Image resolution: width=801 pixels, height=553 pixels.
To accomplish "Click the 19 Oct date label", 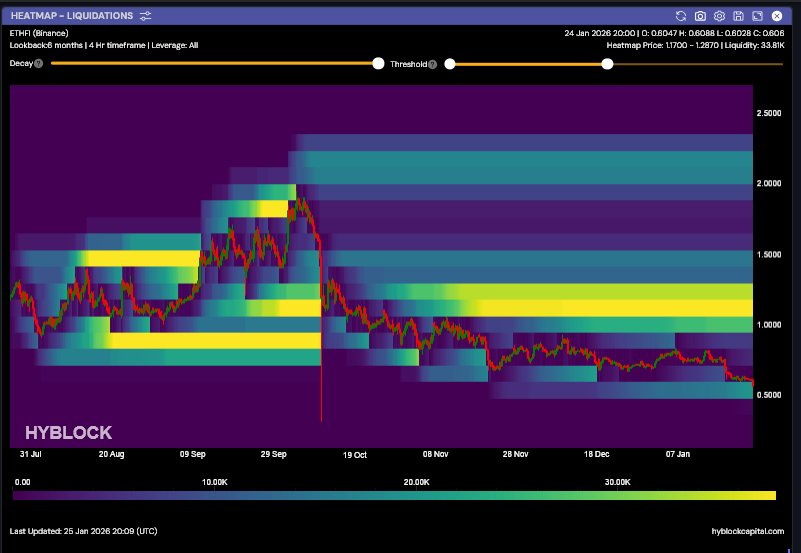I will 355,455.
